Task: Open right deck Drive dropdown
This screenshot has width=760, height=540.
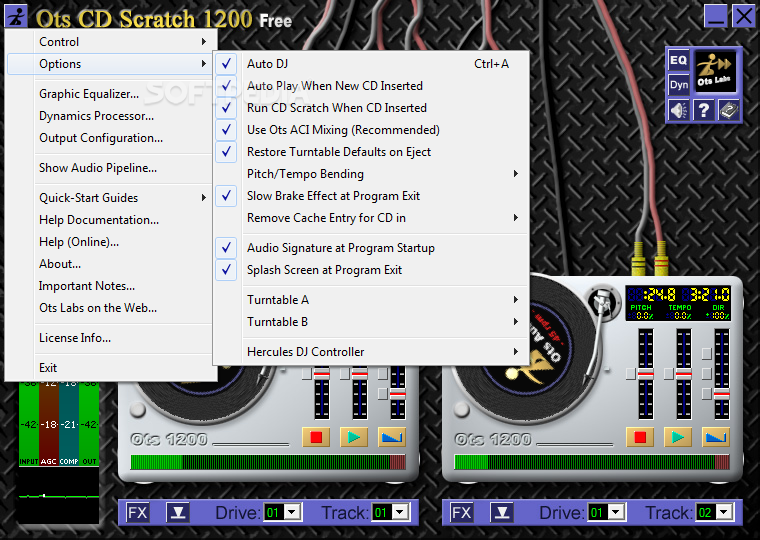Action: click(616, 512)
